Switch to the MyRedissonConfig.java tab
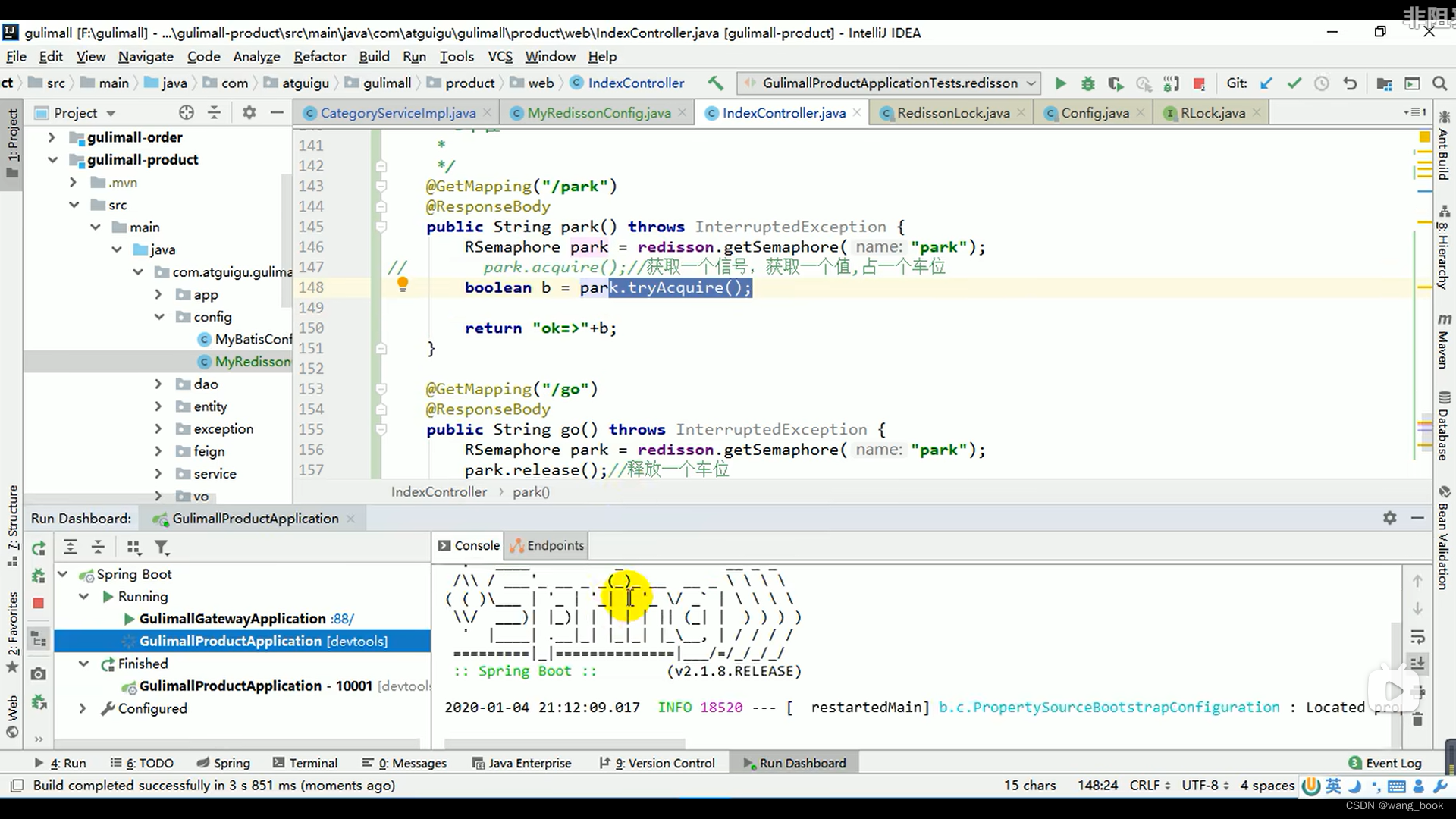This screenshot has height=819, width=1456. point(598,112)
